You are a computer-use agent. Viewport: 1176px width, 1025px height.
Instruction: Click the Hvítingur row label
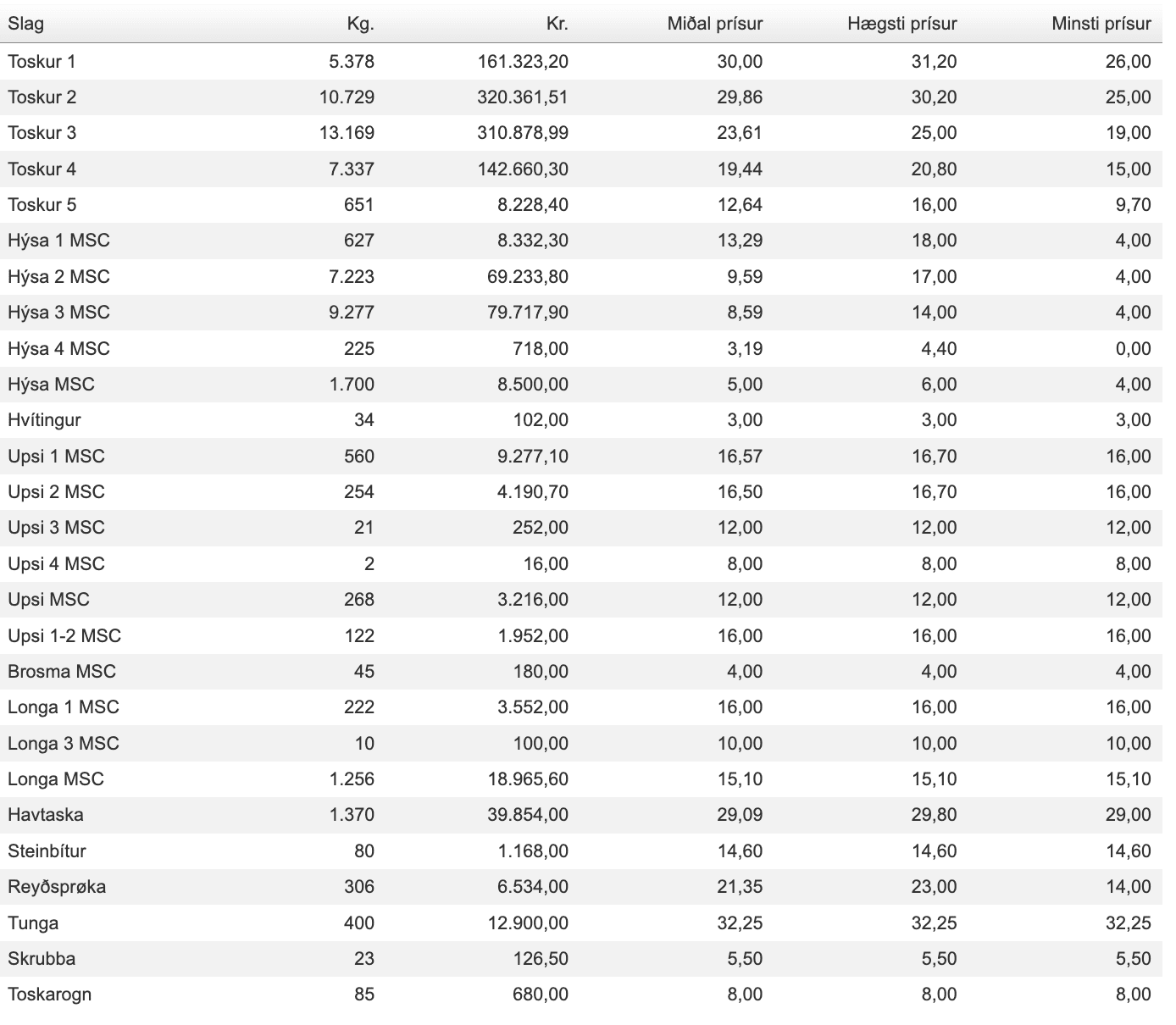click(x=44, y=420)
